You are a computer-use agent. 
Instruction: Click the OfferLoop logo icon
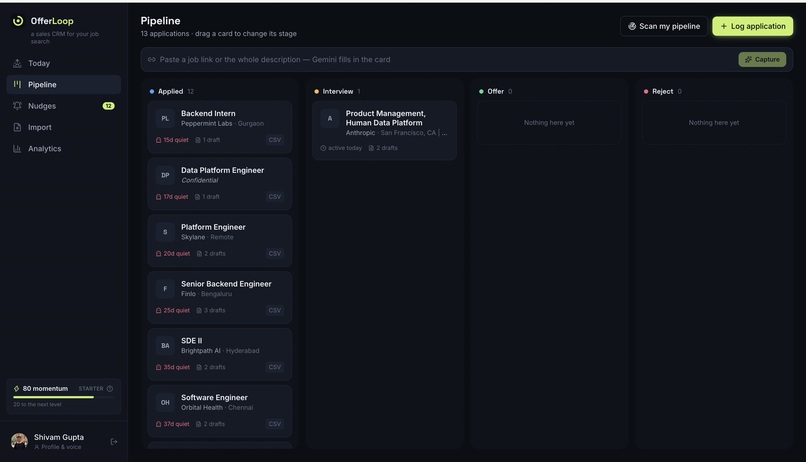click(18, 21)
